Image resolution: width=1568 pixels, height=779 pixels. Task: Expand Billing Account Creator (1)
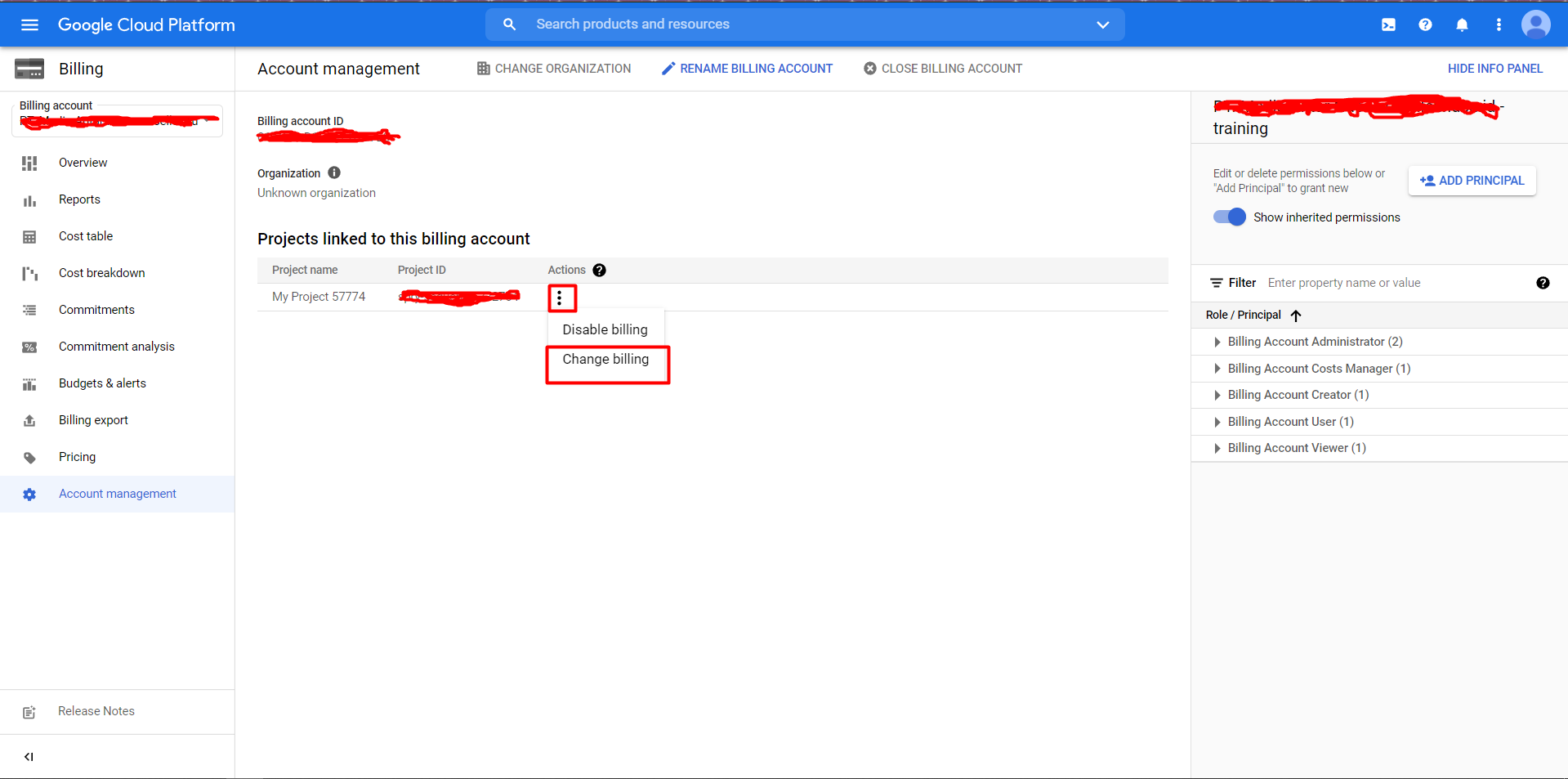[x=1217, y=395]
